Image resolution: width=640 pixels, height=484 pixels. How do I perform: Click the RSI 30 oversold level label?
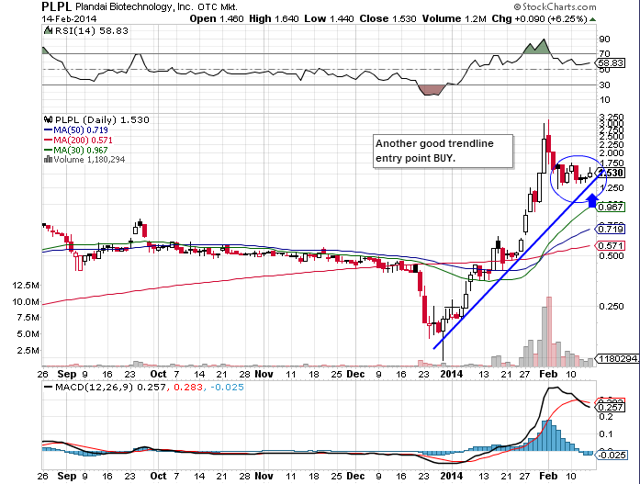pos(604,85)
